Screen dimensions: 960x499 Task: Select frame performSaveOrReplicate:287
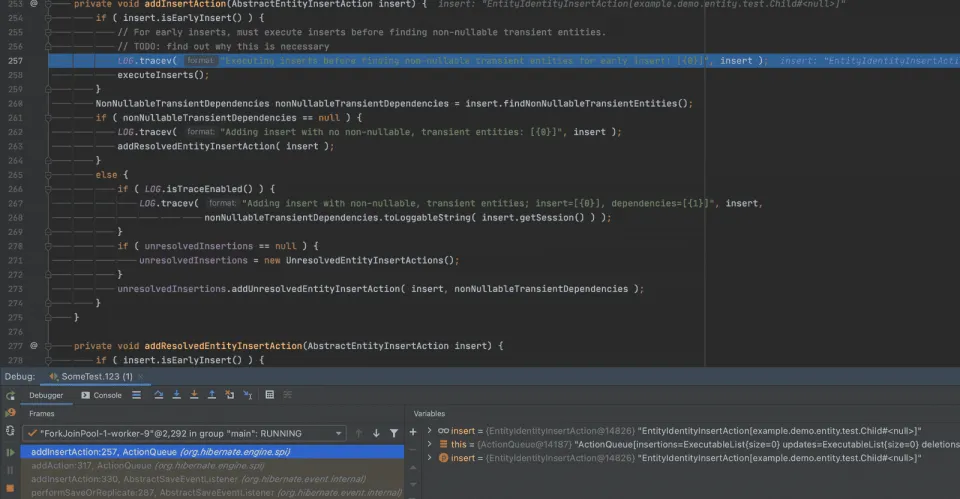coord(212,492)
